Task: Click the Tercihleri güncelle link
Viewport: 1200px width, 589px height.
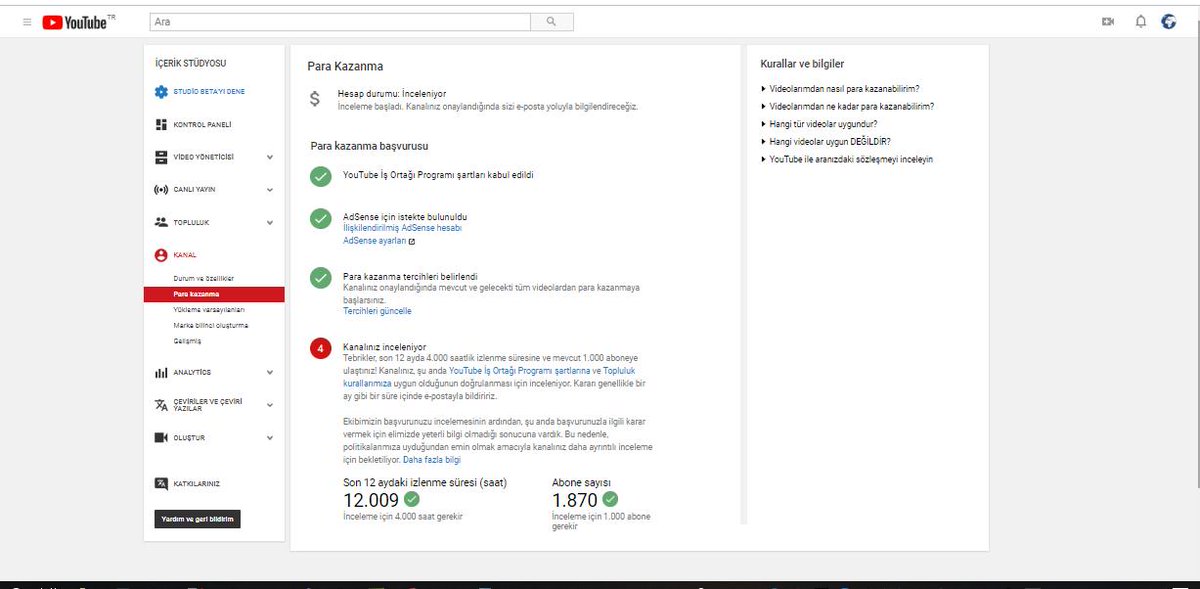Action: 377,312
